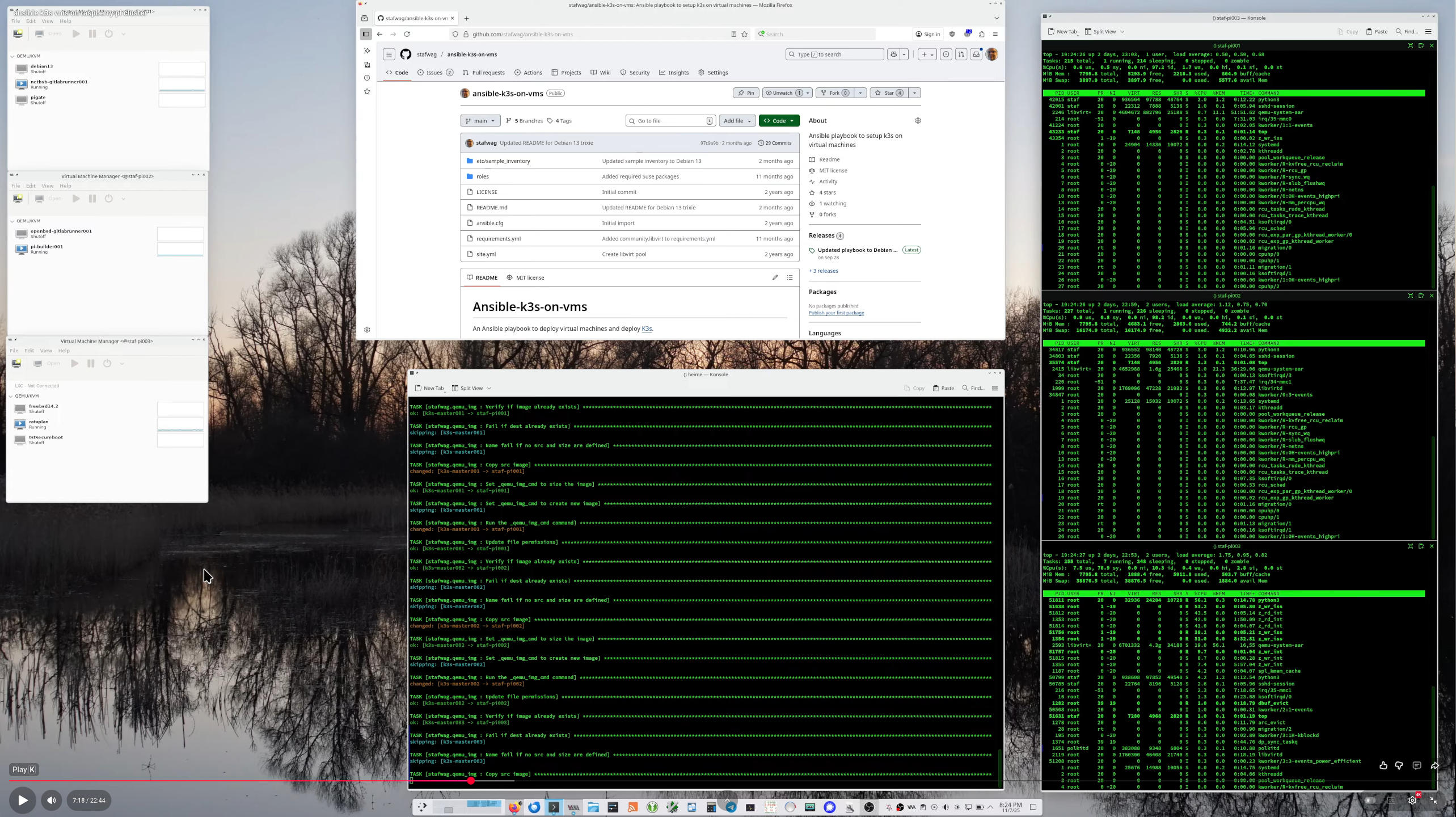Viewport: 1456px width, 817px height.
Task: Open the README.md file link
Action: coord(491,207)
